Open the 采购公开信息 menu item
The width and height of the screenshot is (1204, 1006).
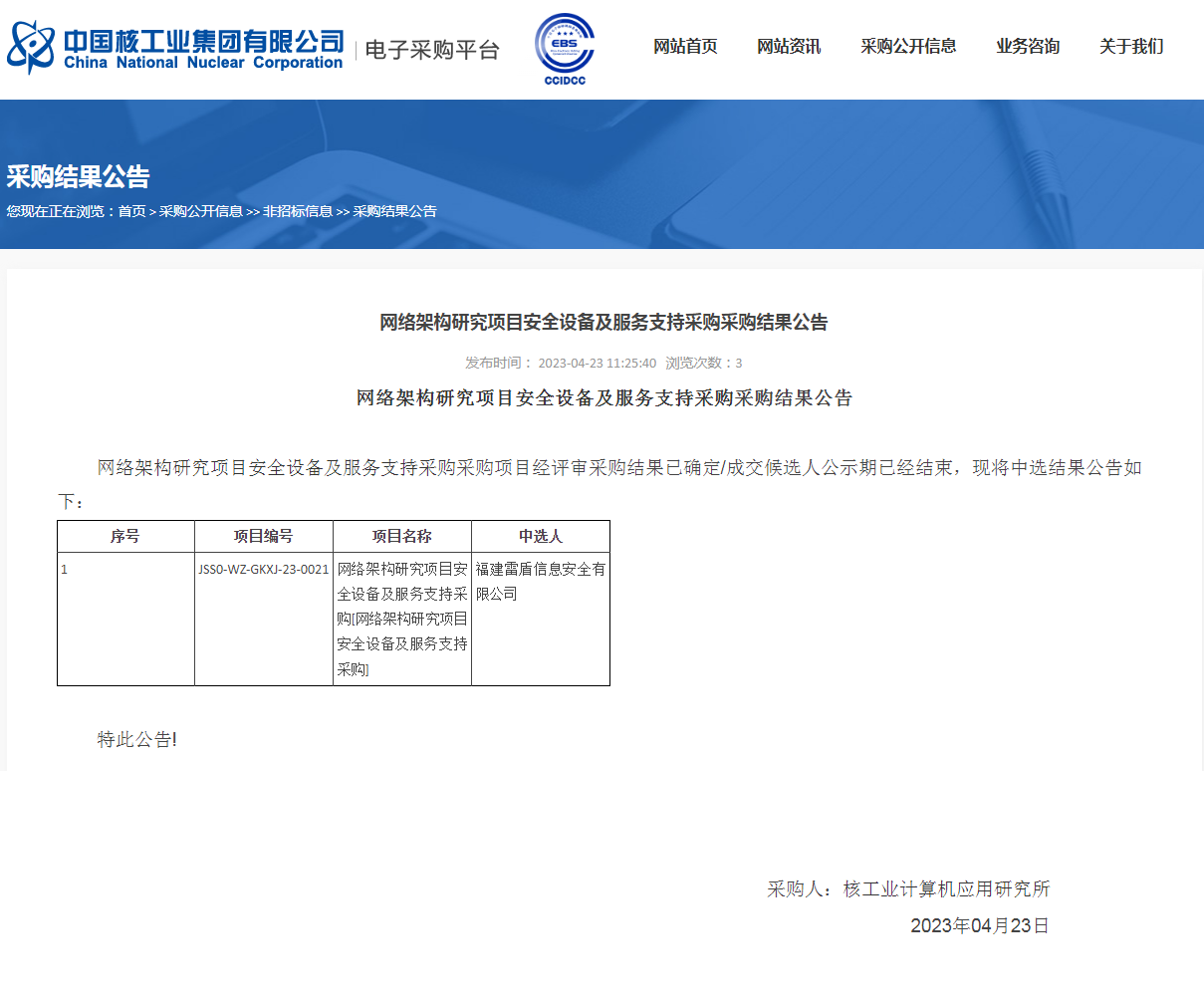(908, 47)
